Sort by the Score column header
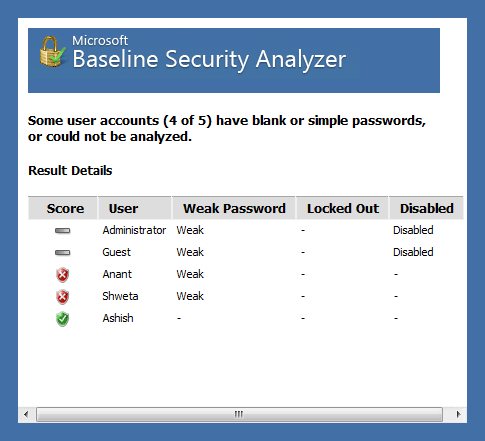485x441 pixels. click(63, 208)
